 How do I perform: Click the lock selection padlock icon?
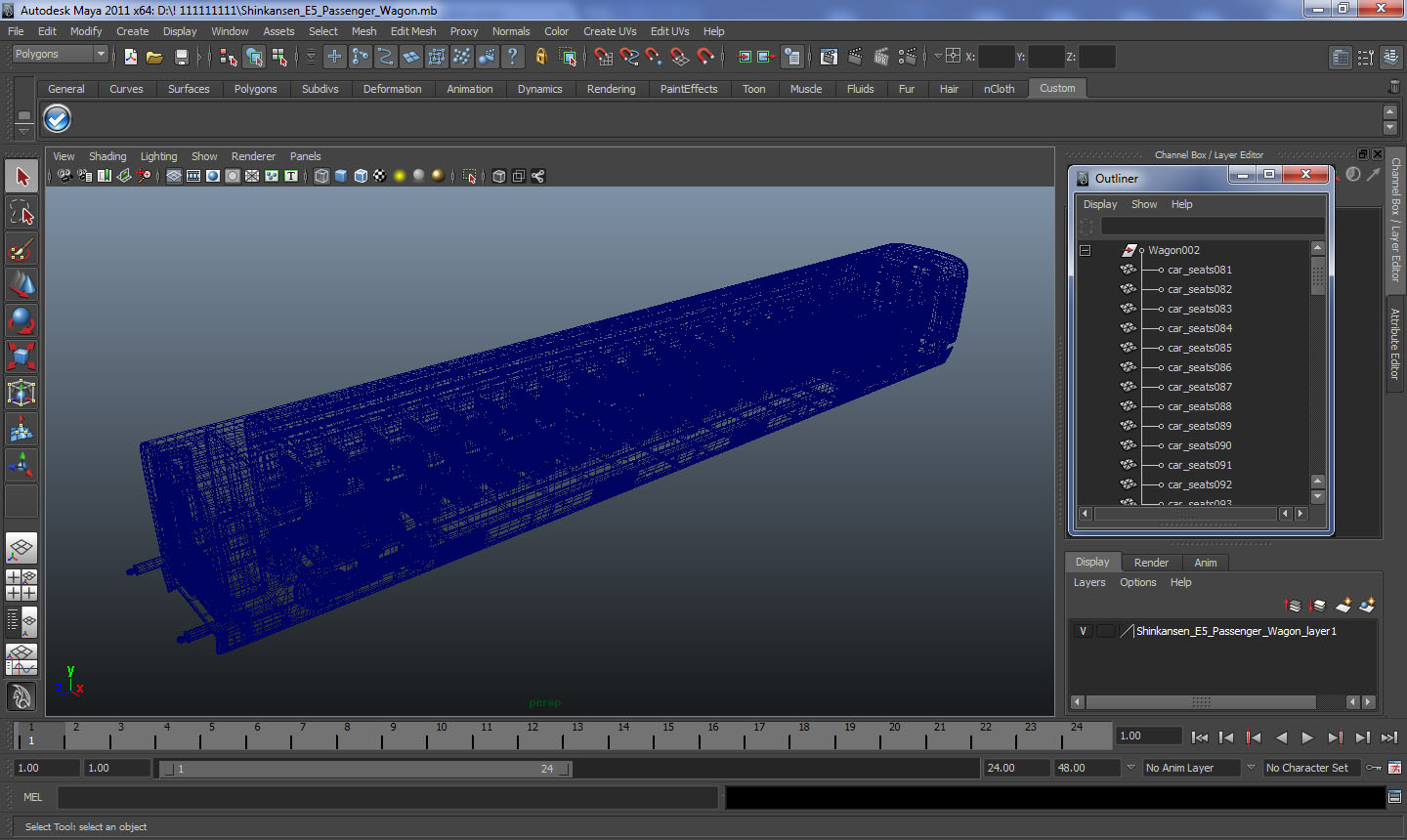541,57
